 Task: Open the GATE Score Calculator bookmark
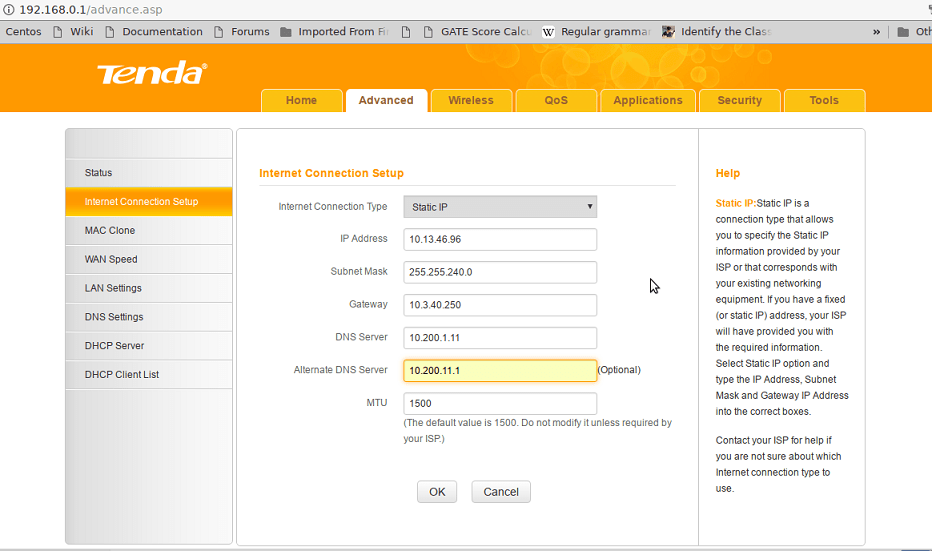click(x=478, y=32)
